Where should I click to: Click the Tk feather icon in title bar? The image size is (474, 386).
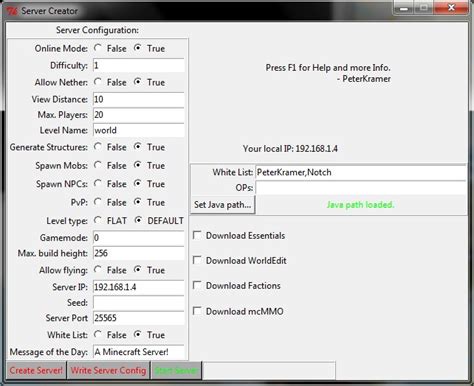pyautogui.click(x=12, y=11)
